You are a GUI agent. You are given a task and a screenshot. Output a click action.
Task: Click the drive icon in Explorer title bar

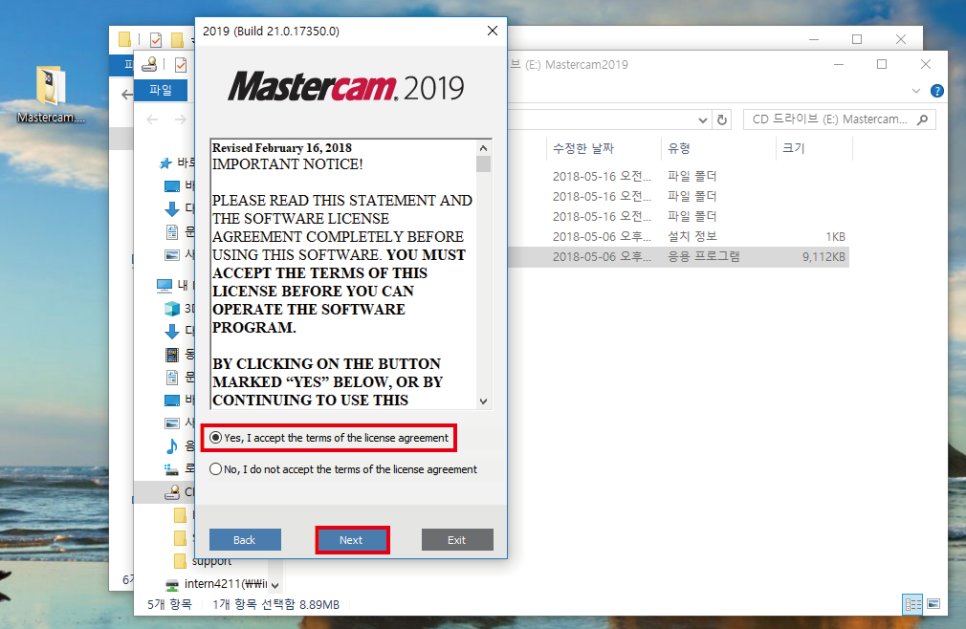(149, 65)
